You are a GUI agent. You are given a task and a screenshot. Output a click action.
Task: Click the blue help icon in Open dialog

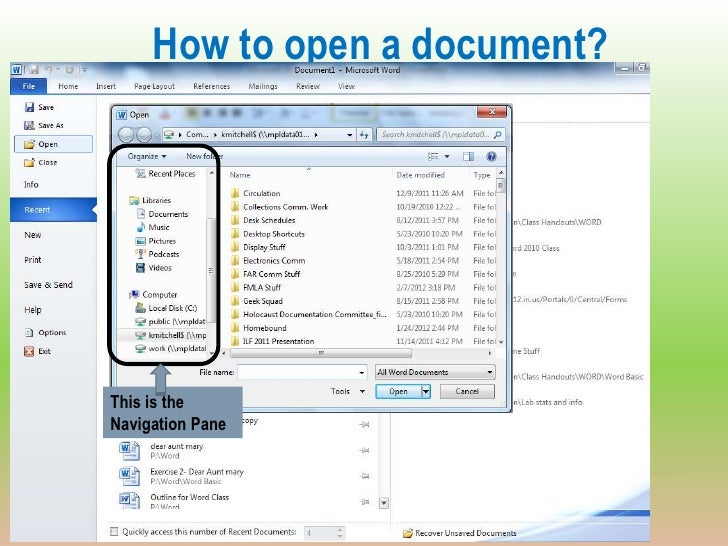tap(491, 156)
